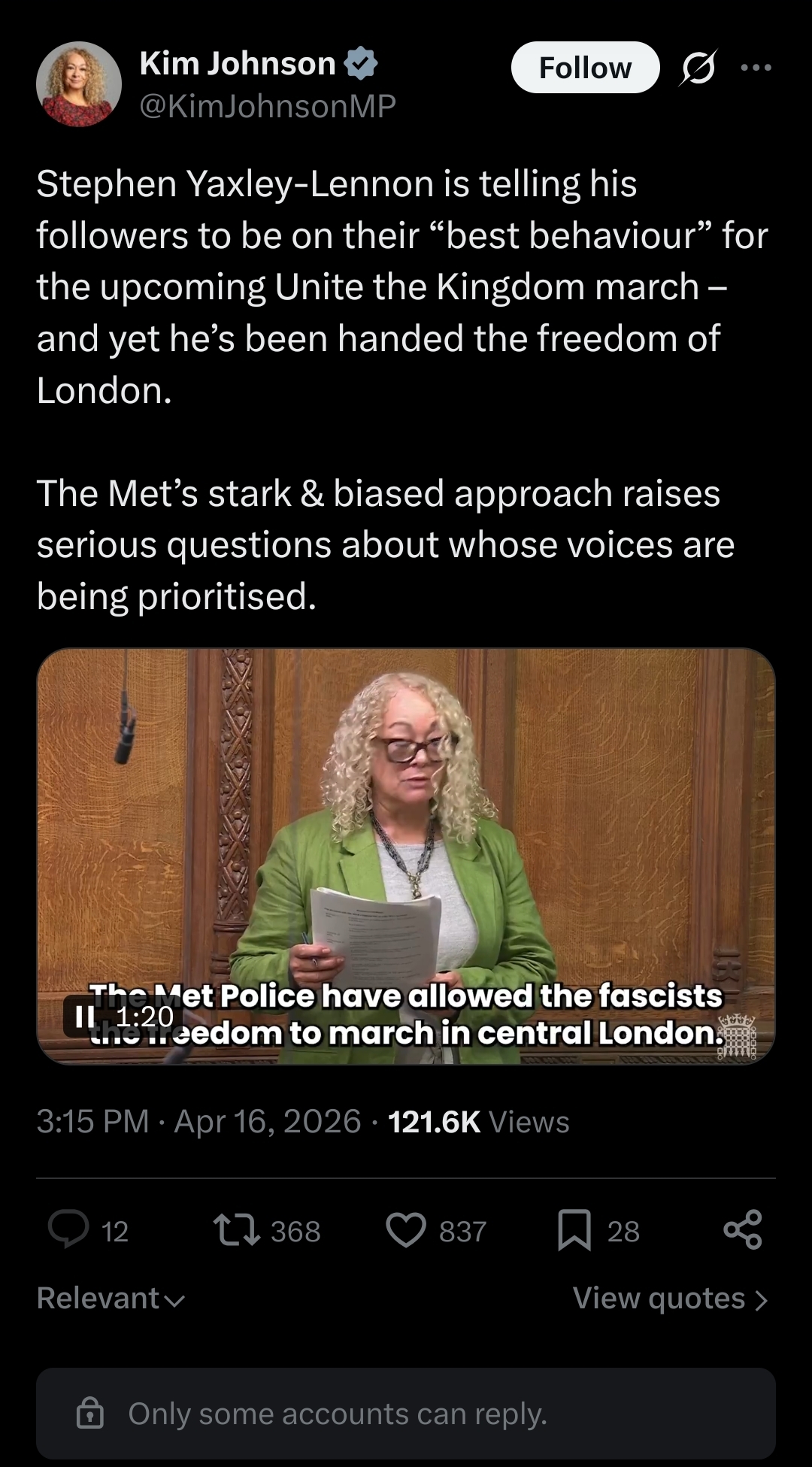This screenshot has height=1467, width=812.
Task: Expand the Relevant sort dropdown
Action: click(x=111, y=1299)
